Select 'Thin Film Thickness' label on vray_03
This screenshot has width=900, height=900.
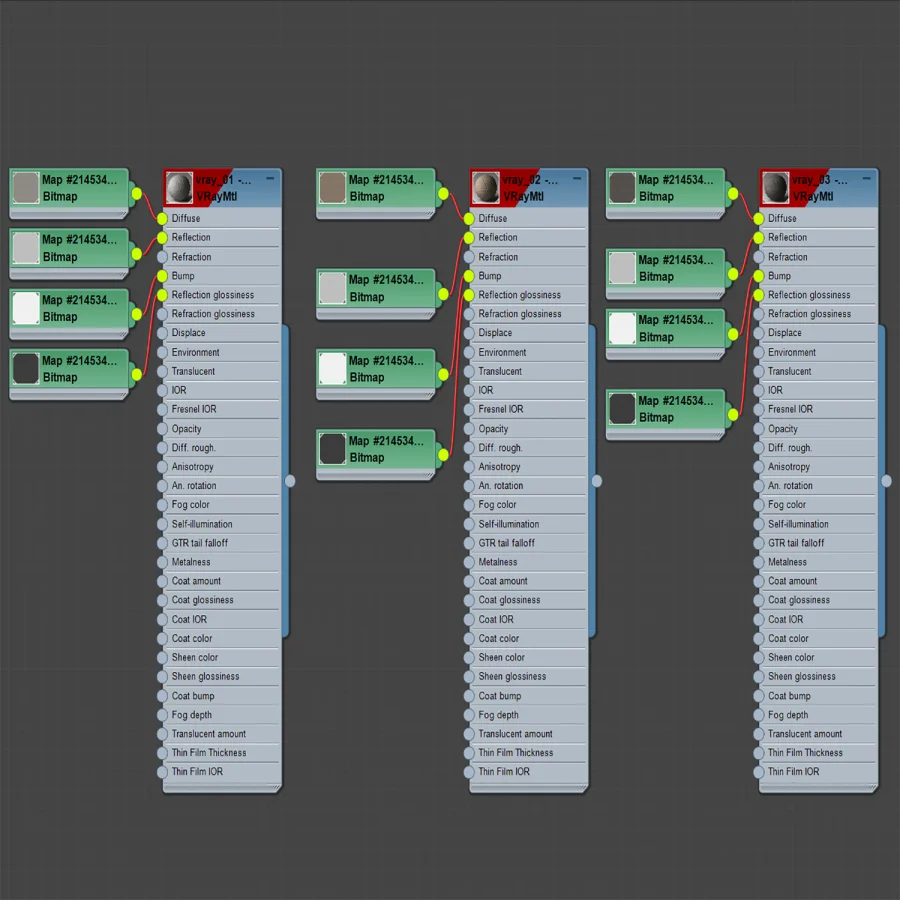click(805, 752)
